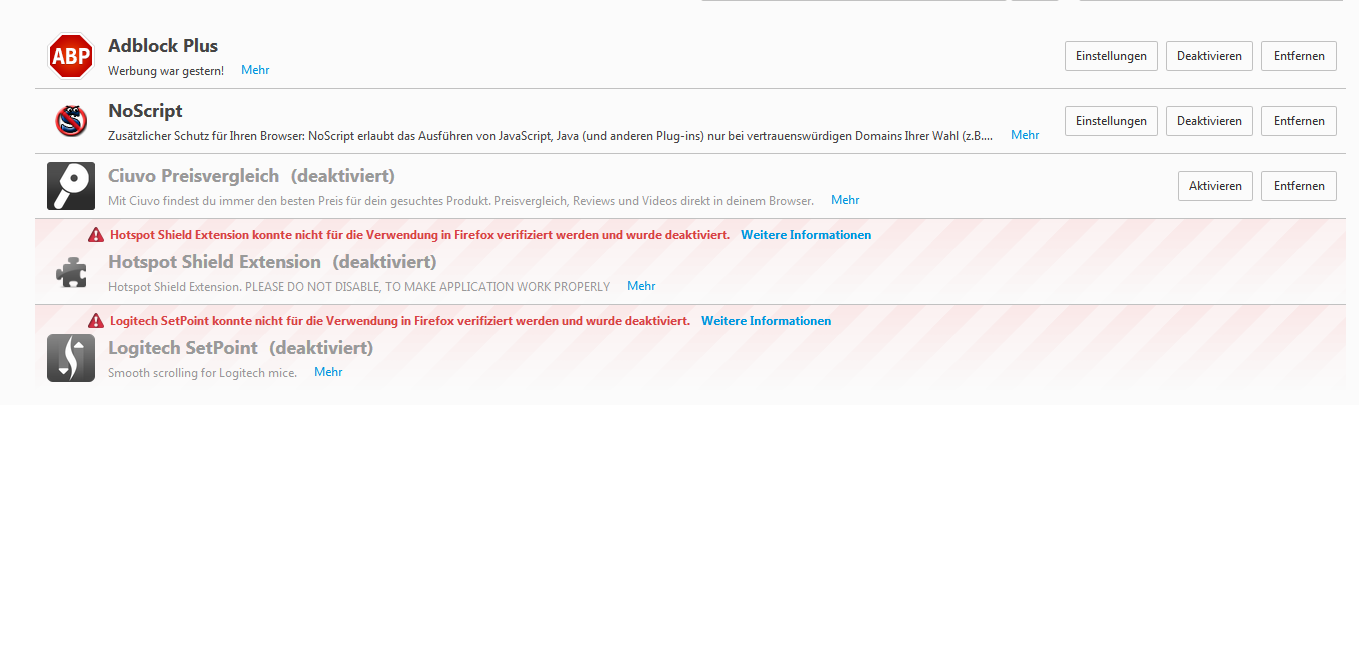Entfernen the Ciuvo Preisvergleich extension
Viewport: 1359px width, 662px height.
tap(1299, 186)
